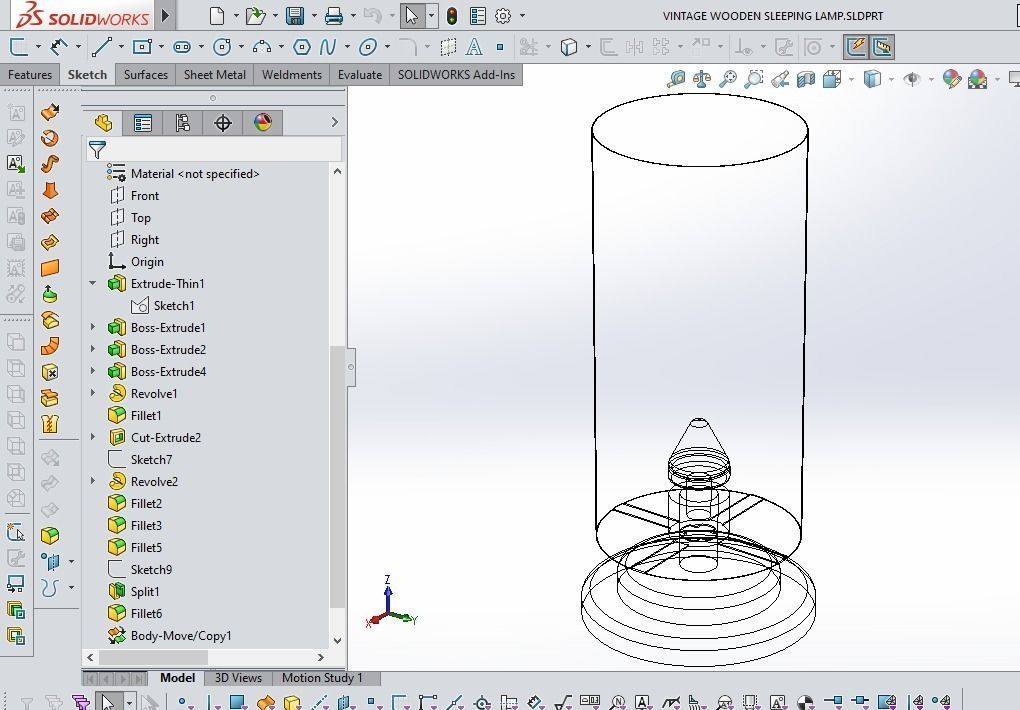Click the Exit Sketch icon

(x=18, y=47)
